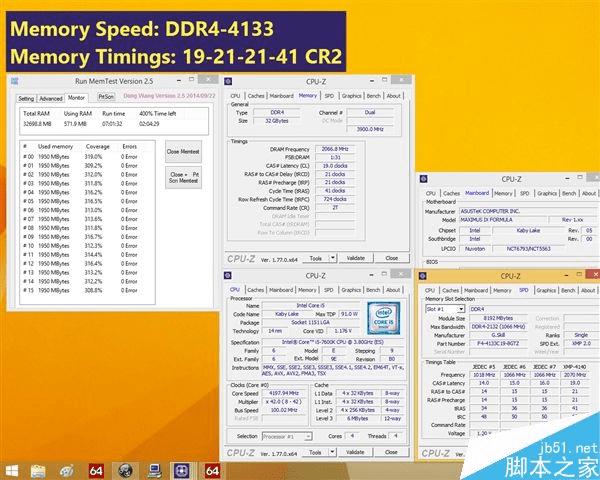Open Memory tab in CPU-Z processor window
This screenshot has height=480, width=600.
(x=307, y=290)
